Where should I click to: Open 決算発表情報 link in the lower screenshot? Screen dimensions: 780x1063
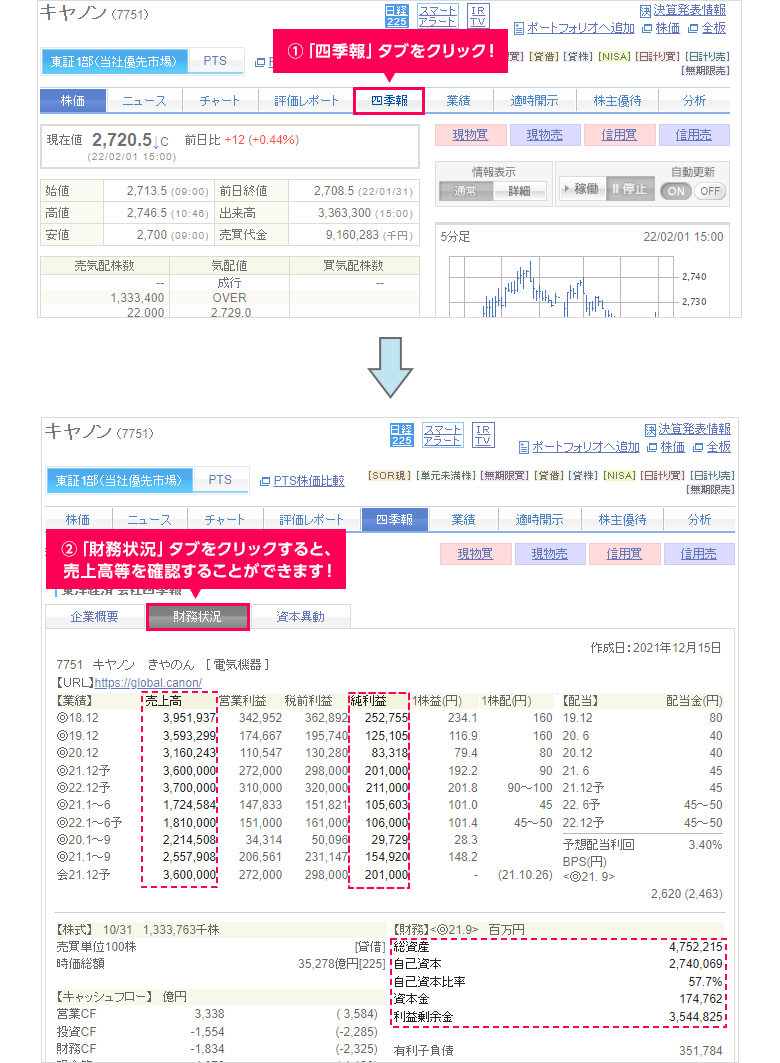click(695, 429)
